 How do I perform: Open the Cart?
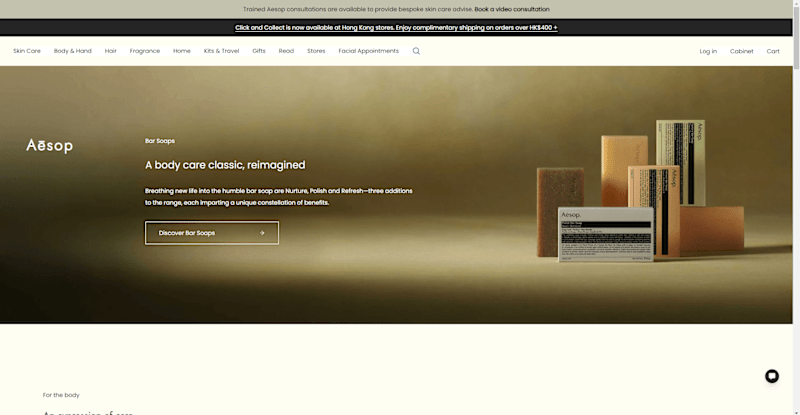(x=773, y=51)
